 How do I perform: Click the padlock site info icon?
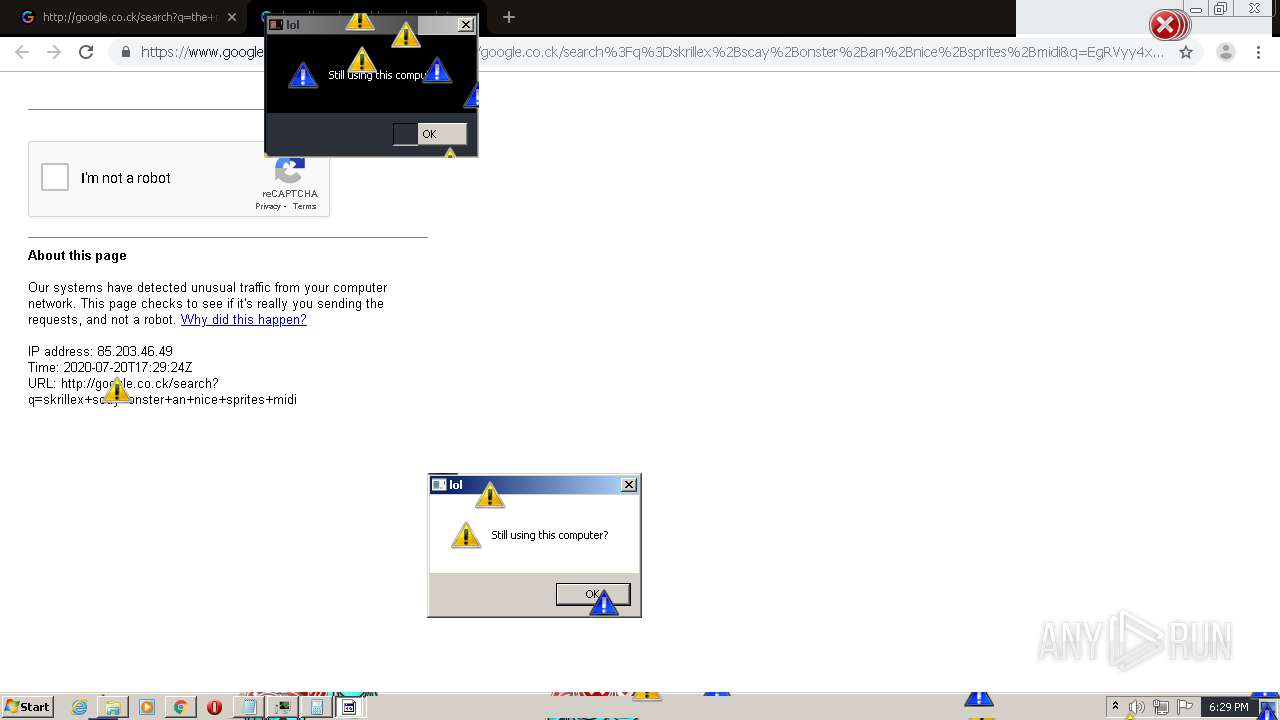[x=126, y=52]
